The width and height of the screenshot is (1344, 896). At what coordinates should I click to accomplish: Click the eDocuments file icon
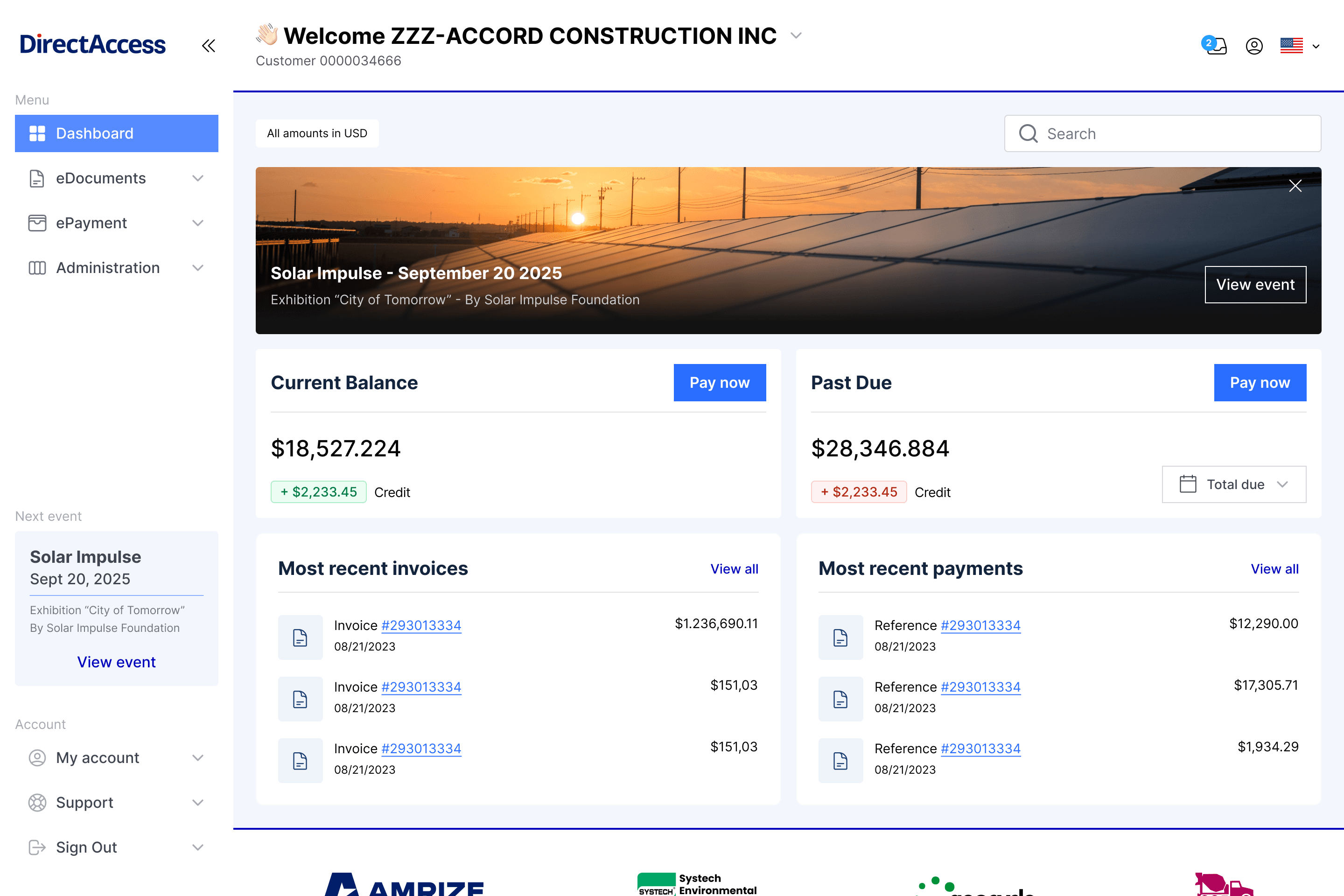[x=36, y=178]
